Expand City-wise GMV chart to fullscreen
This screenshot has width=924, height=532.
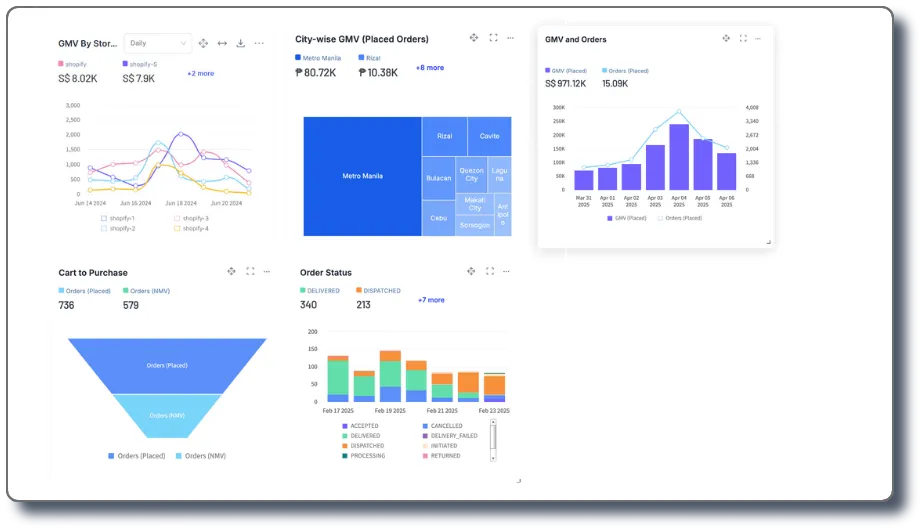493,38
